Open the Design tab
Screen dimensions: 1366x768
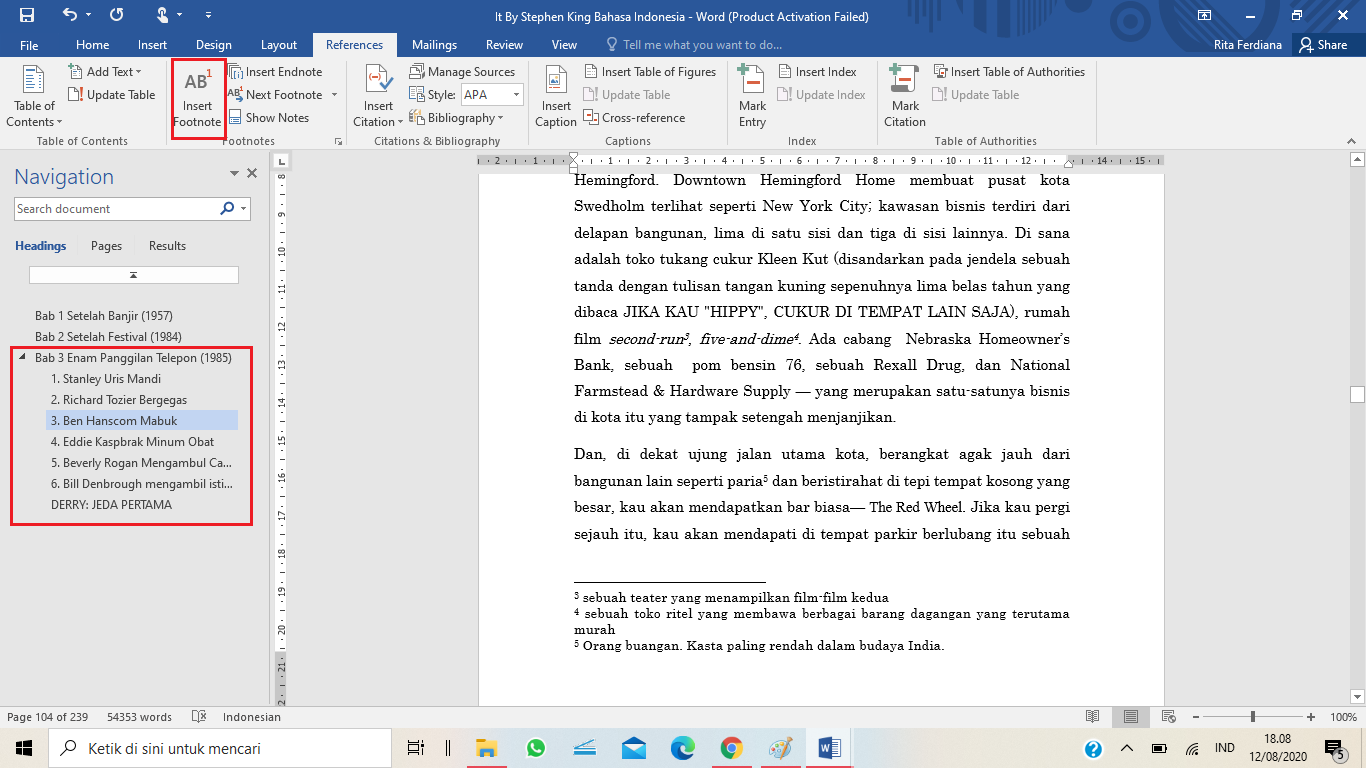213,45
